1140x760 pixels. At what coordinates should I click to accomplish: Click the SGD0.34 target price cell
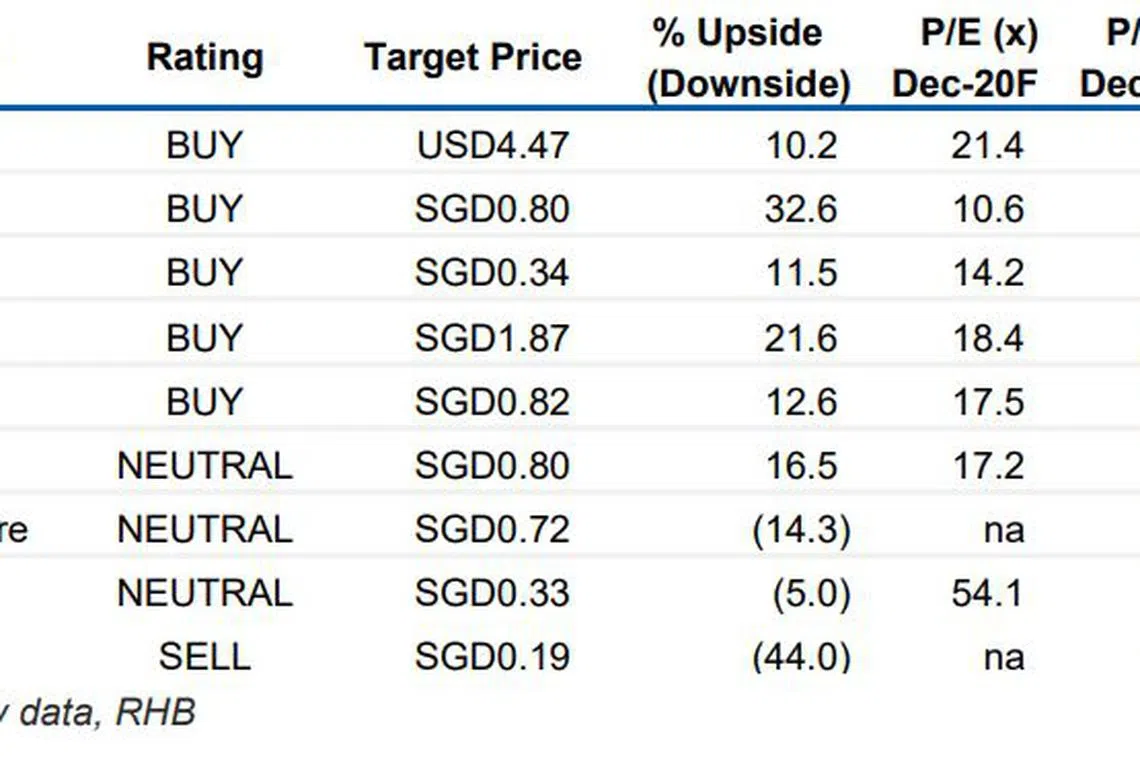point(492,273)
